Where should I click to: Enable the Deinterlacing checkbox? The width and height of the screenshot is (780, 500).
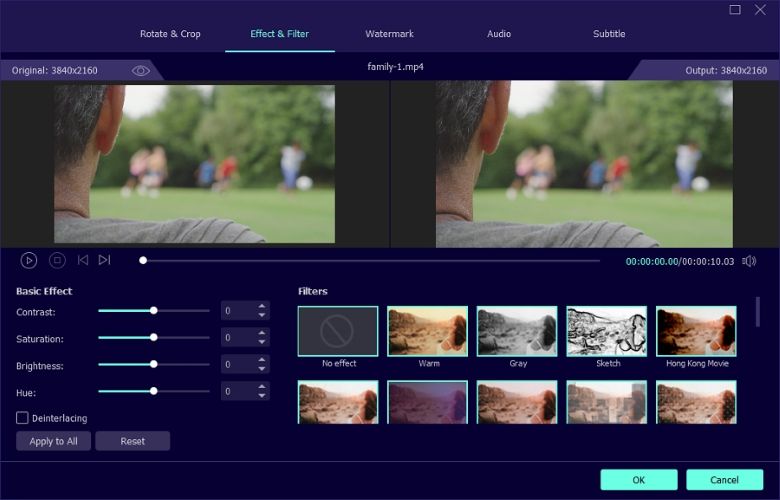22,417
